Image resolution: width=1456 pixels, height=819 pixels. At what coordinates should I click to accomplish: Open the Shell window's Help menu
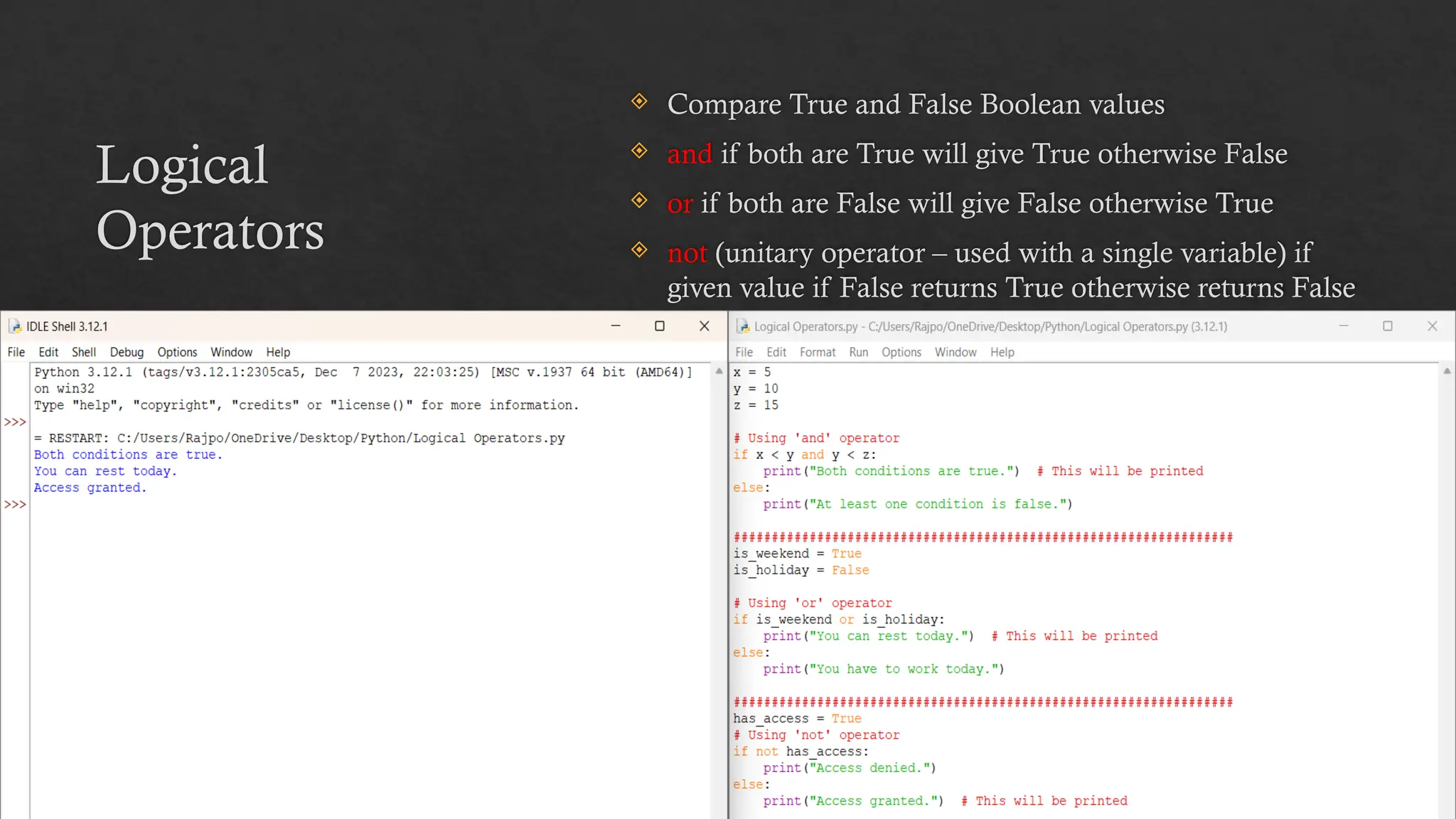(x=278, y=352)
